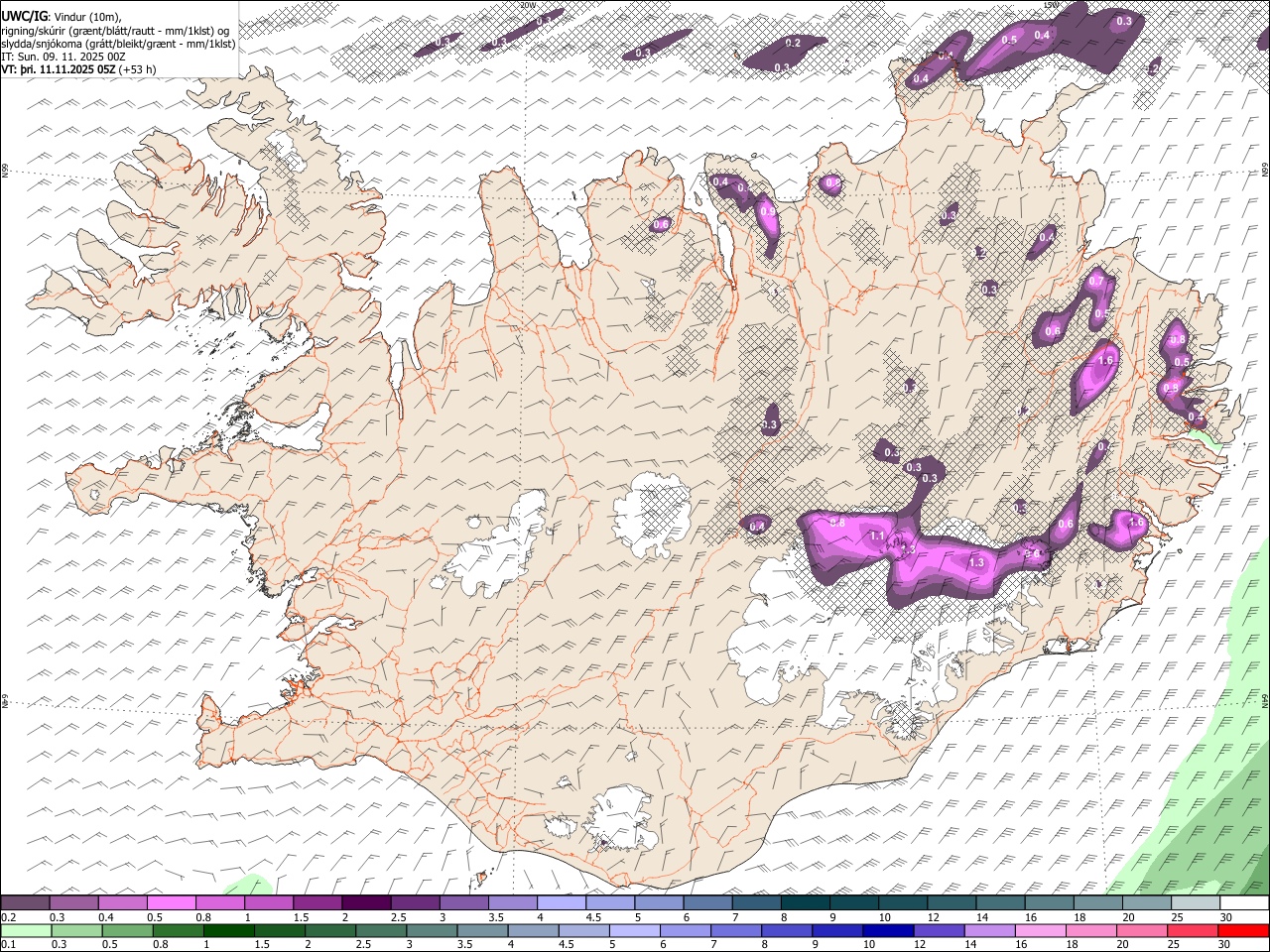Viewport: 1270px width, 952px height.
Task: Pick the bright pink upper-scale swatch at 0.5
Action: pos(172,902)
